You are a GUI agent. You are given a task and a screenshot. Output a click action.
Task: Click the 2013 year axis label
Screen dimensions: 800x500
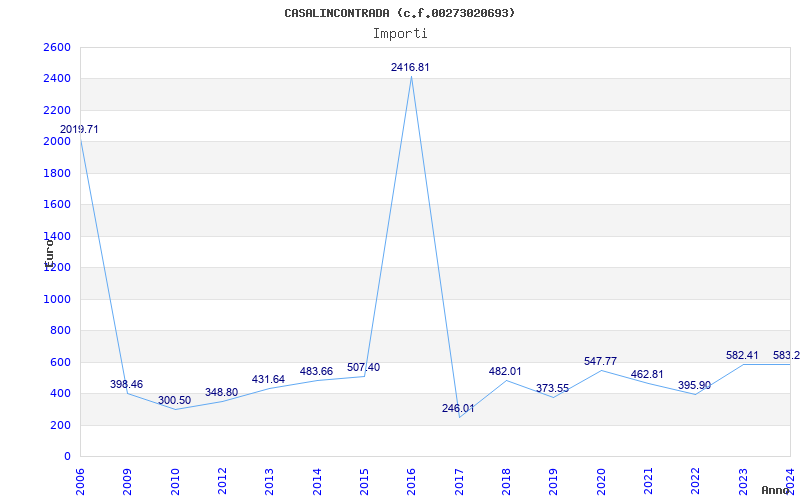point(269,481)
